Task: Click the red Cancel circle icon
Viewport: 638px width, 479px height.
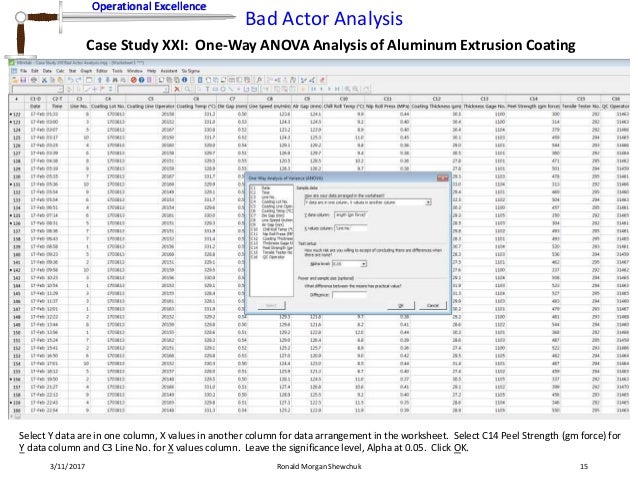Action: [x=133, y=80]
